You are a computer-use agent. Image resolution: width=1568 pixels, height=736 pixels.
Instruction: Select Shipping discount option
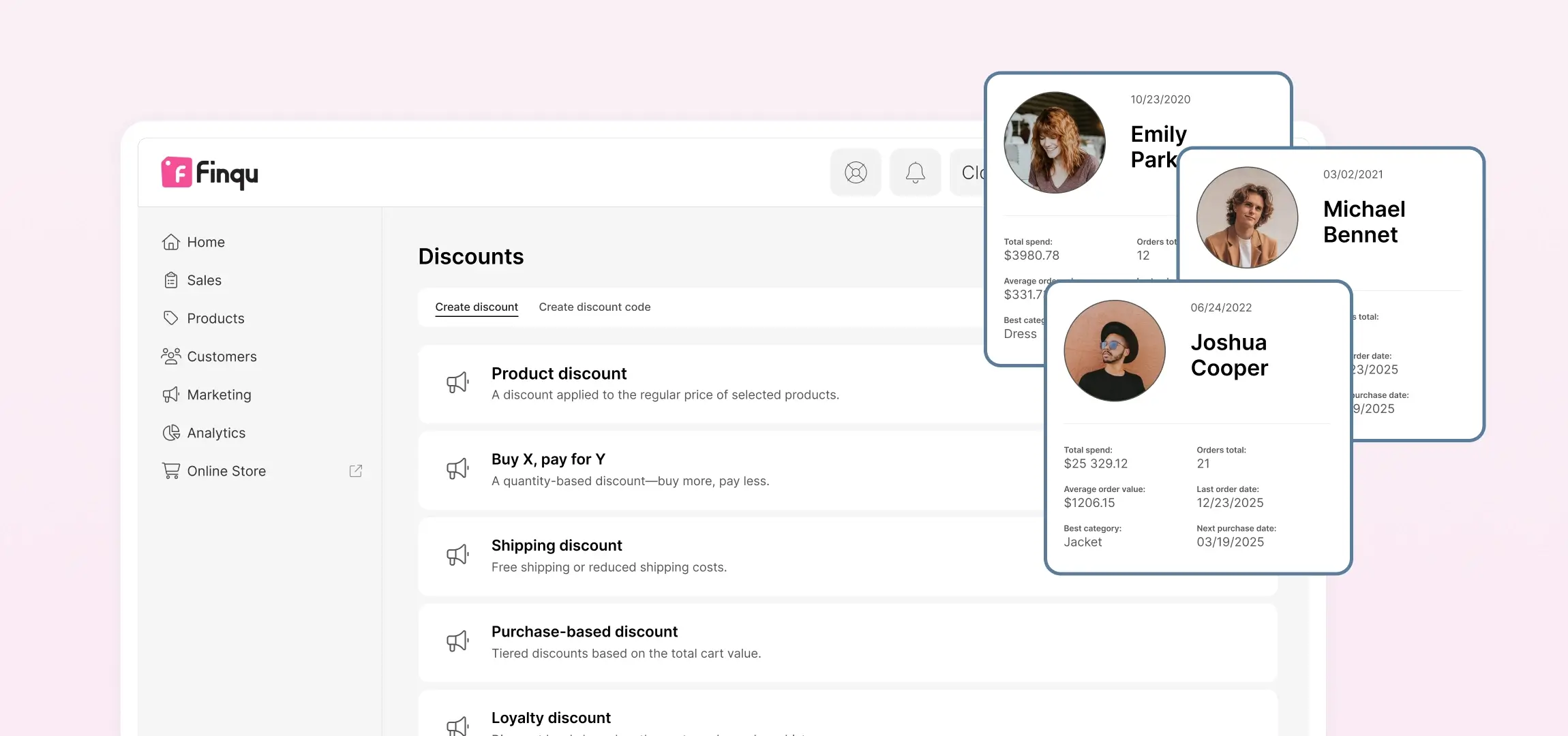coord(556,545)
